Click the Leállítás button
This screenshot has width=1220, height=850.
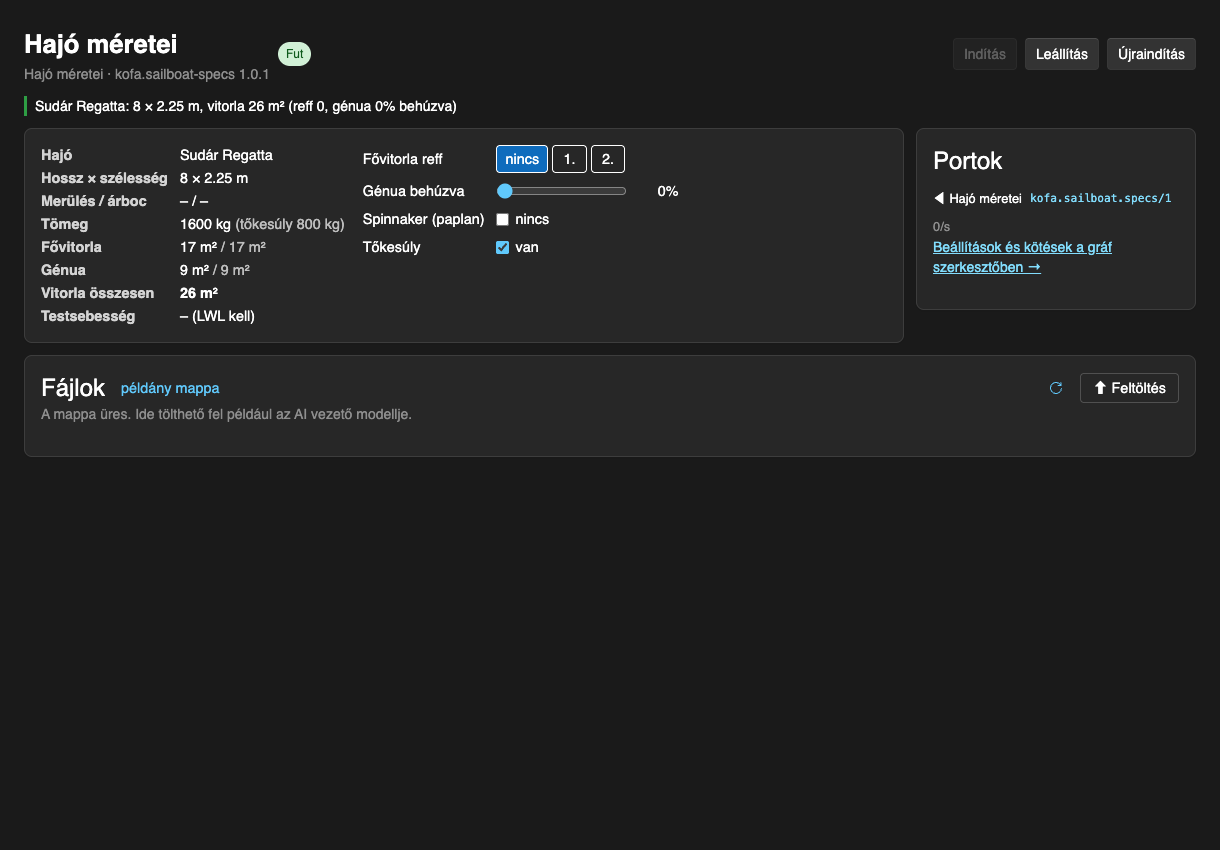(x=1062, y=54)
